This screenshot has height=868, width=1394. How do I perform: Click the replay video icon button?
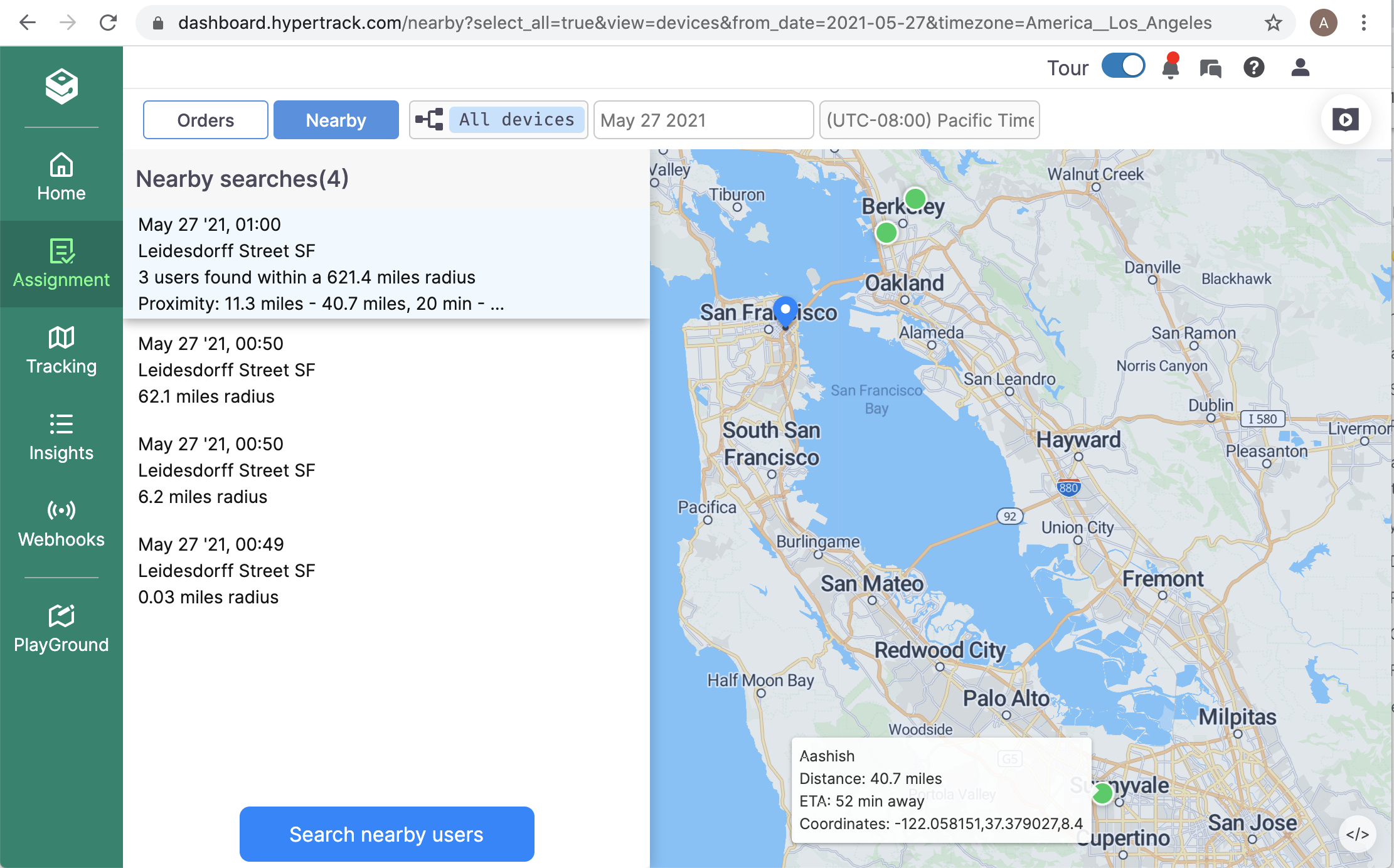coord(1345,119)
